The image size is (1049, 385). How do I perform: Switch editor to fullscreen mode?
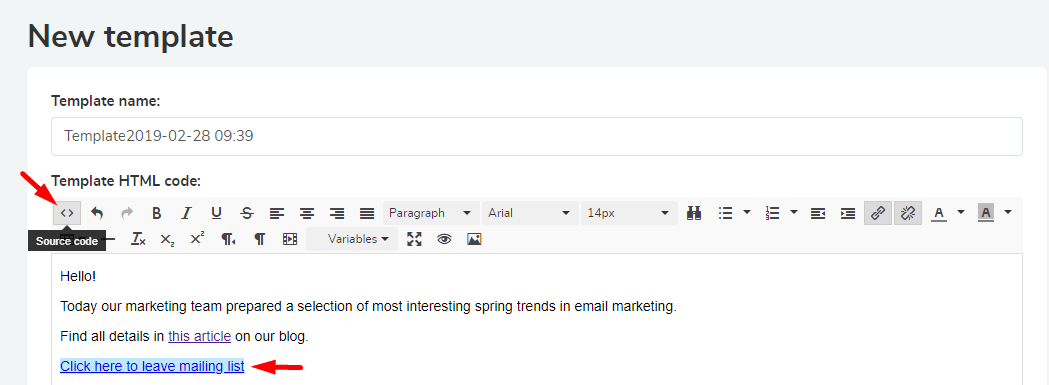(x=415, y=239)
